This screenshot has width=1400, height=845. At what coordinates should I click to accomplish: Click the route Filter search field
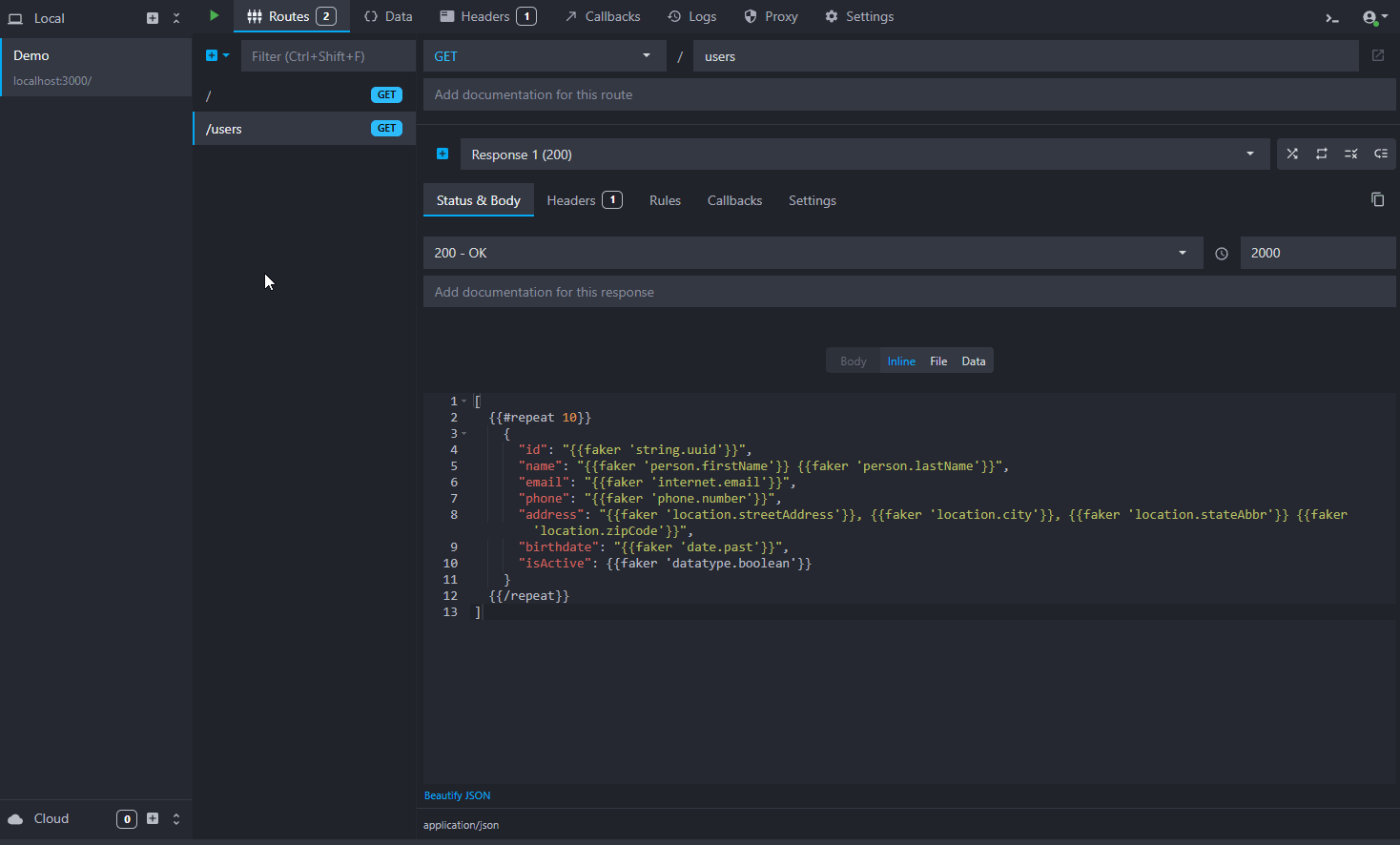328,56
